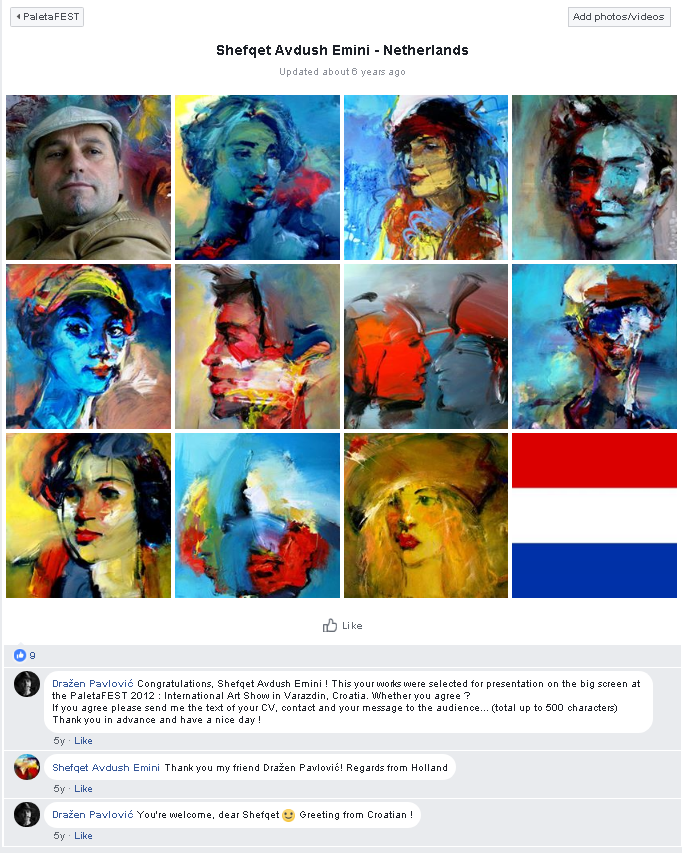The height and width of the screenshot is (853, 682).
Task: Open the blonde woman with red lips painting
Action: click(426, 515)
